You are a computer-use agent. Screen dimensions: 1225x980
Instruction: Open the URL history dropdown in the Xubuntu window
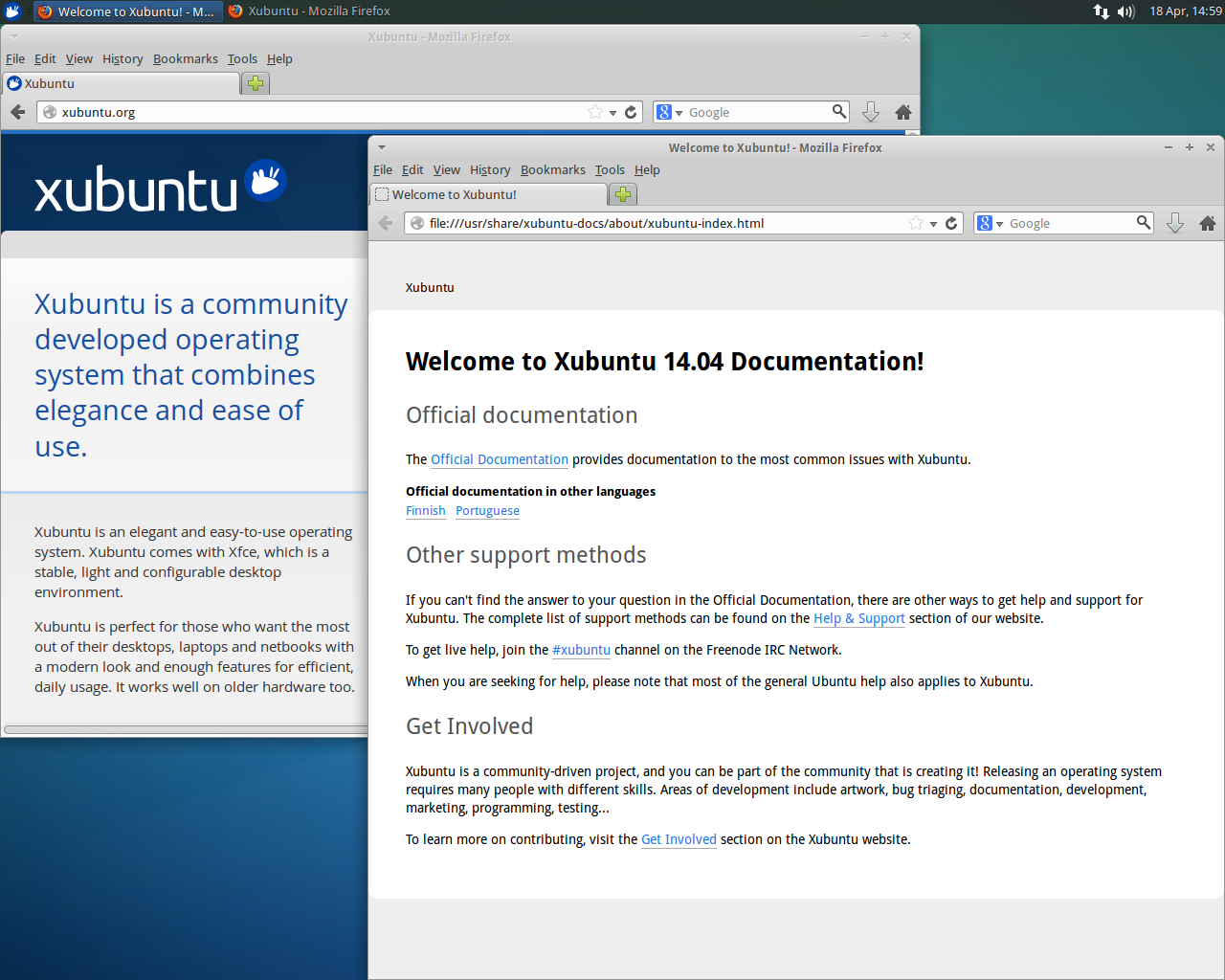(612, 113)
